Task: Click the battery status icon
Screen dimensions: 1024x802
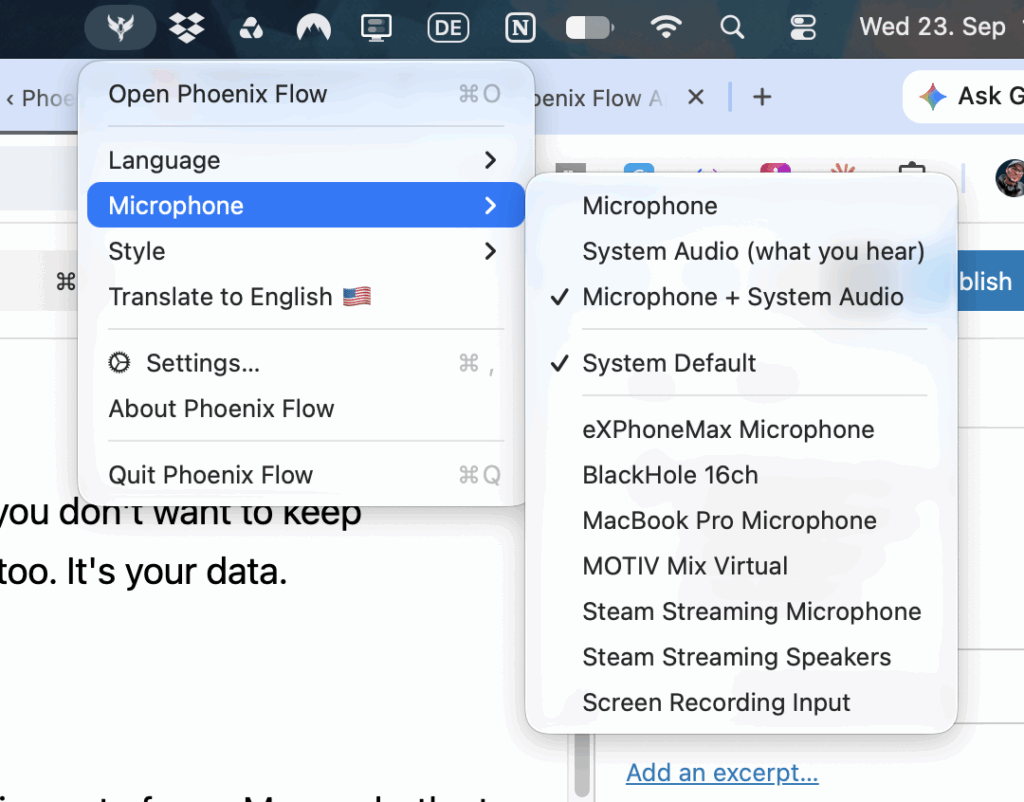Action: (590, 28)
